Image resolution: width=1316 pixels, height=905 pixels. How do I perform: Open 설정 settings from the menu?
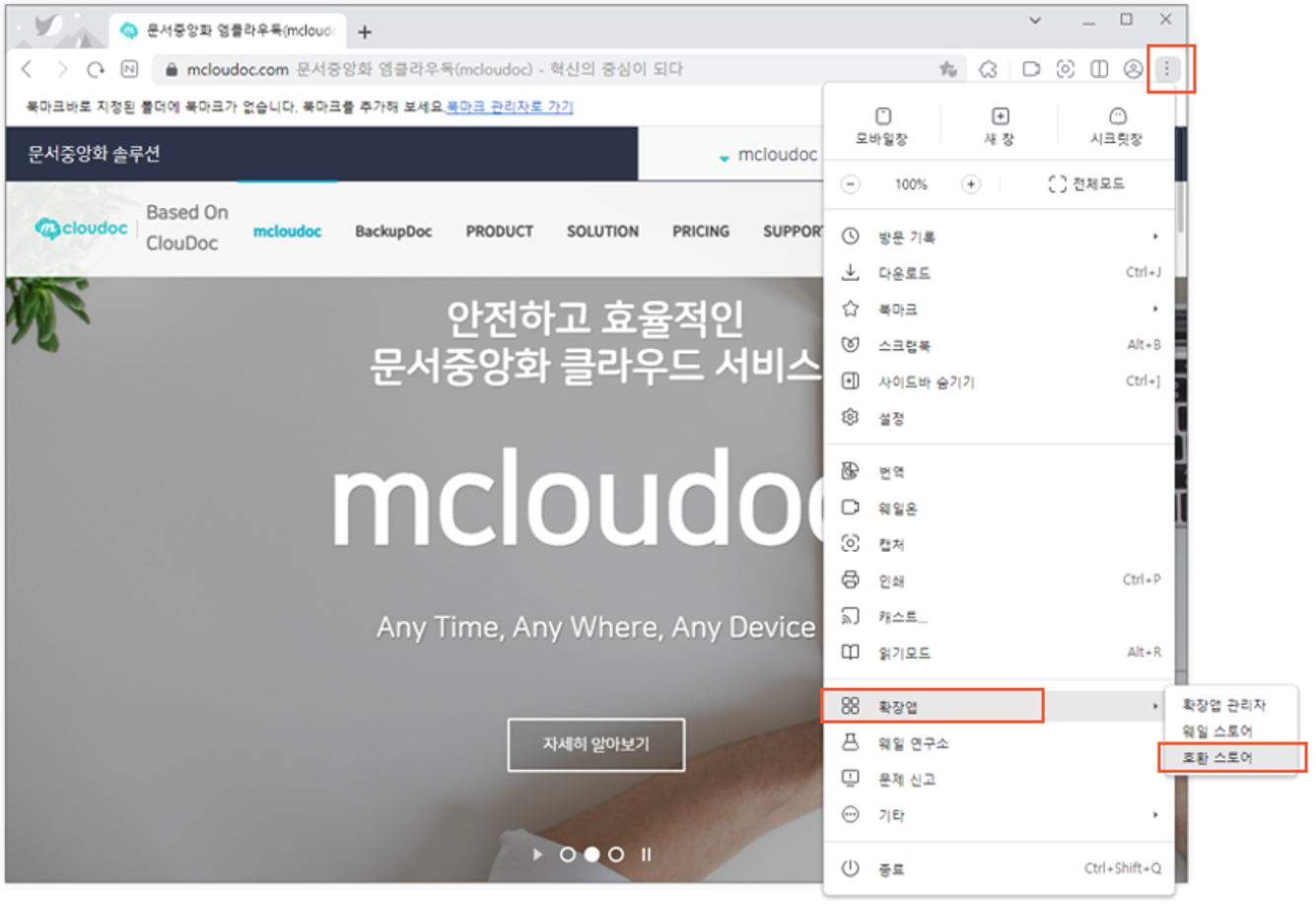tap(999, 419)
